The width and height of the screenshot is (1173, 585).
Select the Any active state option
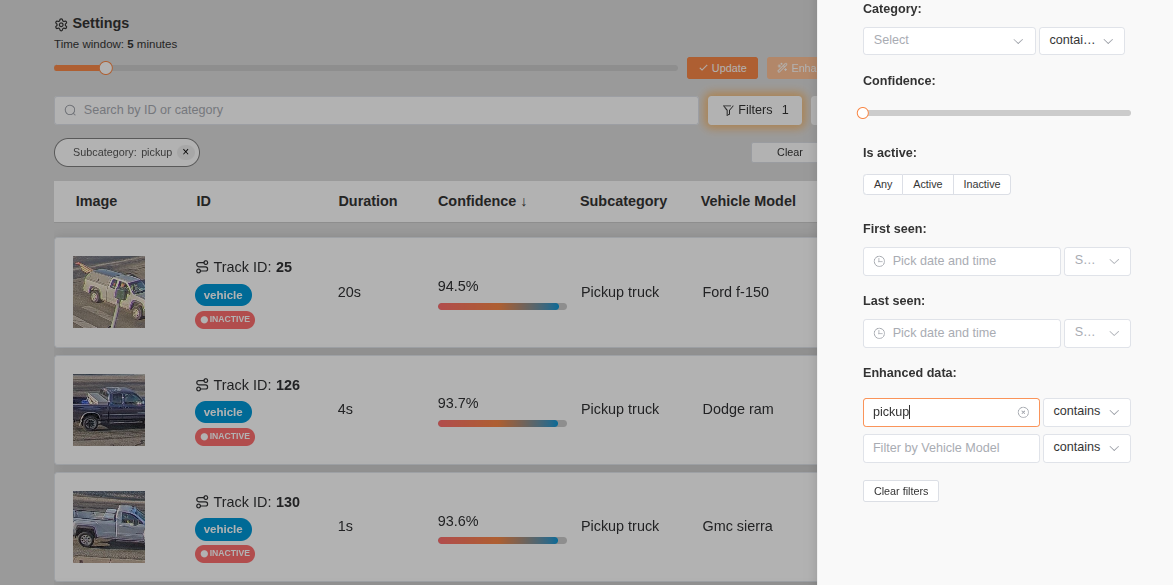883,184
